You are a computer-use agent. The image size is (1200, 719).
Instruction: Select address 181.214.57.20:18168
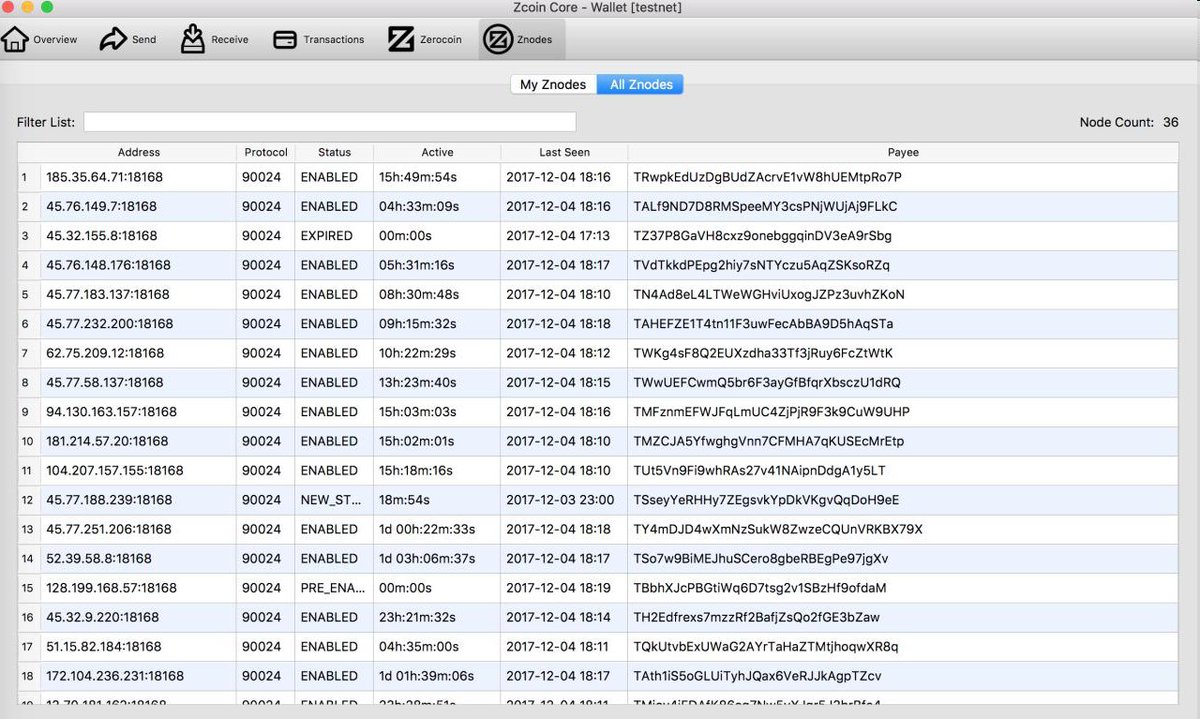click(107, 441)
